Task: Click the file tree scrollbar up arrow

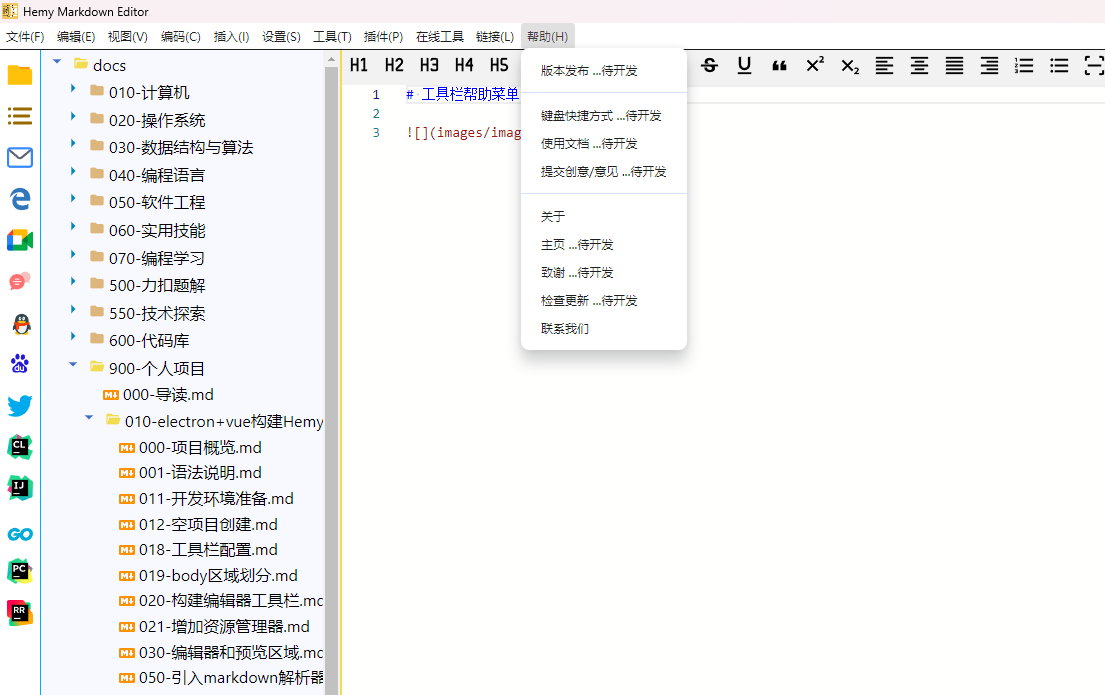Action: [332, 62]
